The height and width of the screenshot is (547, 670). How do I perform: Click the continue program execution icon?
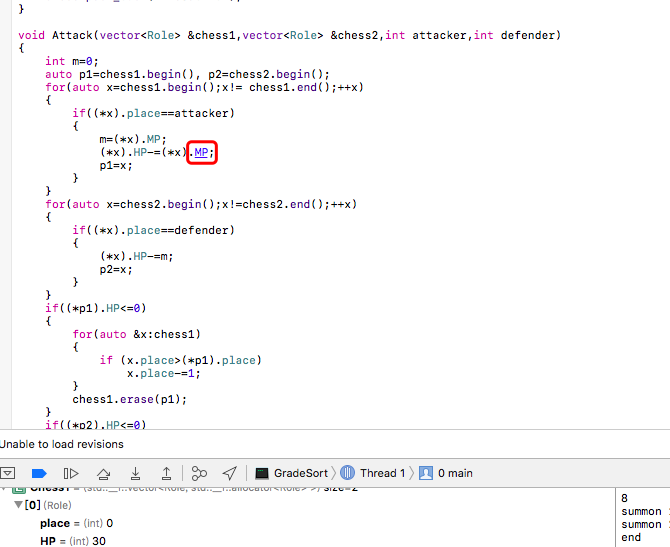[71, 473]
